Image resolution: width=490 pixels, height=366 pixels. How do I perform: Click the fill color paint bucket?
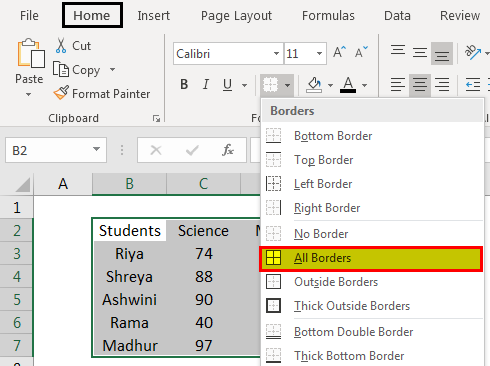point(314,85)
